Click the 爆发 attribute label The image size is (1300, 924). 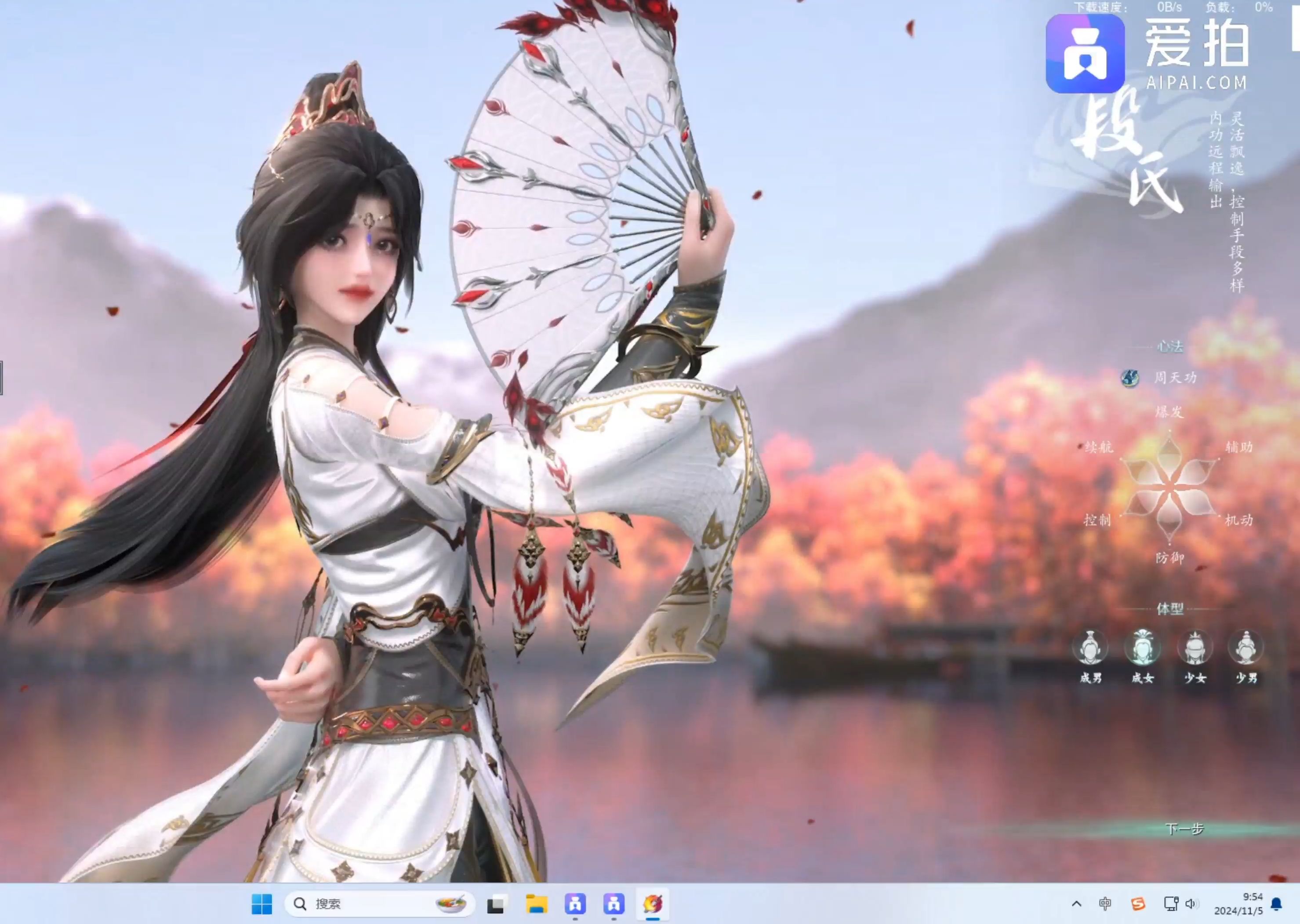click(1169, 412)
